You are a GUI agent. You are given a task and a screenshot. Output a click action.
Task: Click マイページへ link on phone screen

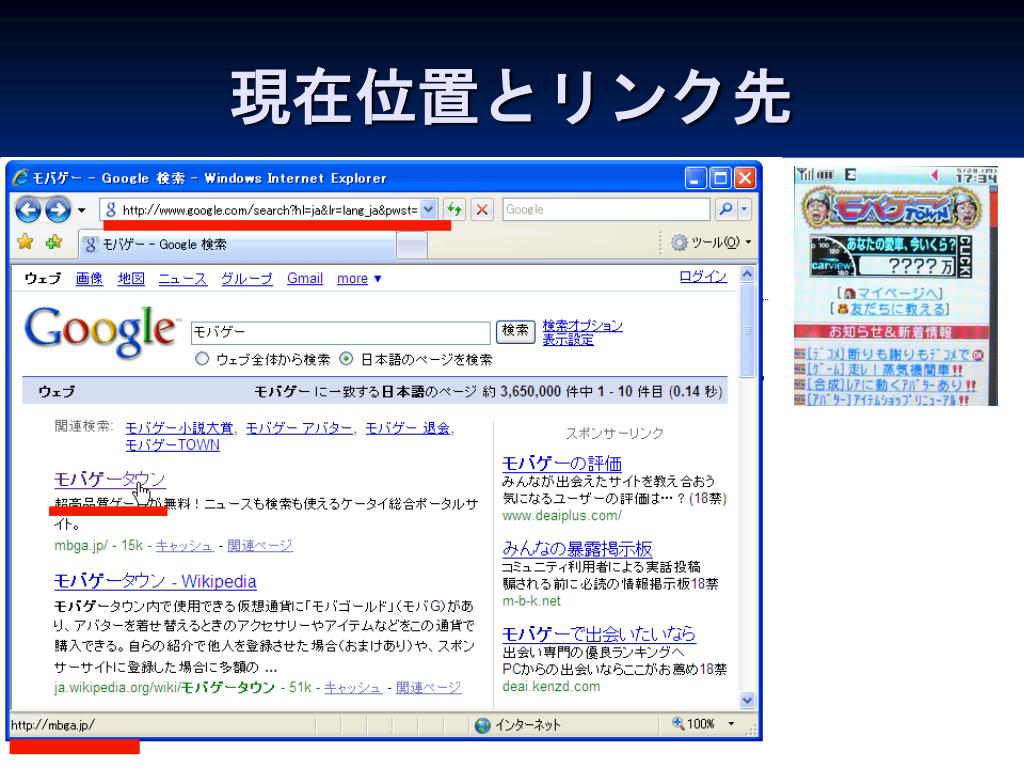click(x=890, y=294)
